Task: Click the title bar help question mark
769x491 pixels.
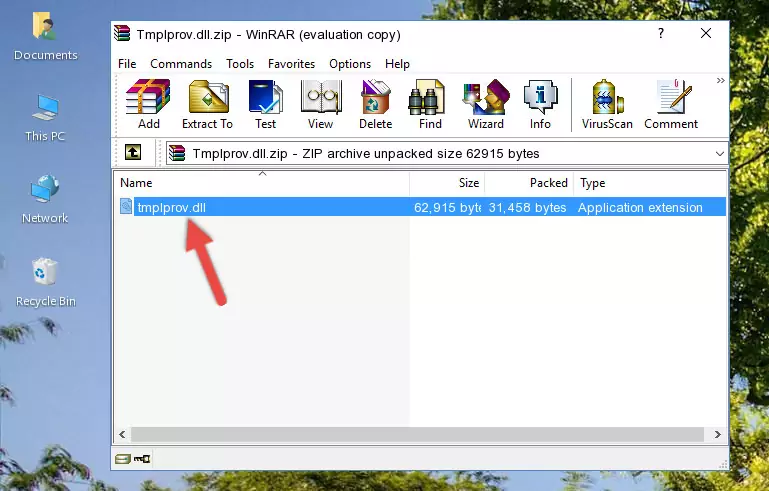Action: tap(661, 33)
